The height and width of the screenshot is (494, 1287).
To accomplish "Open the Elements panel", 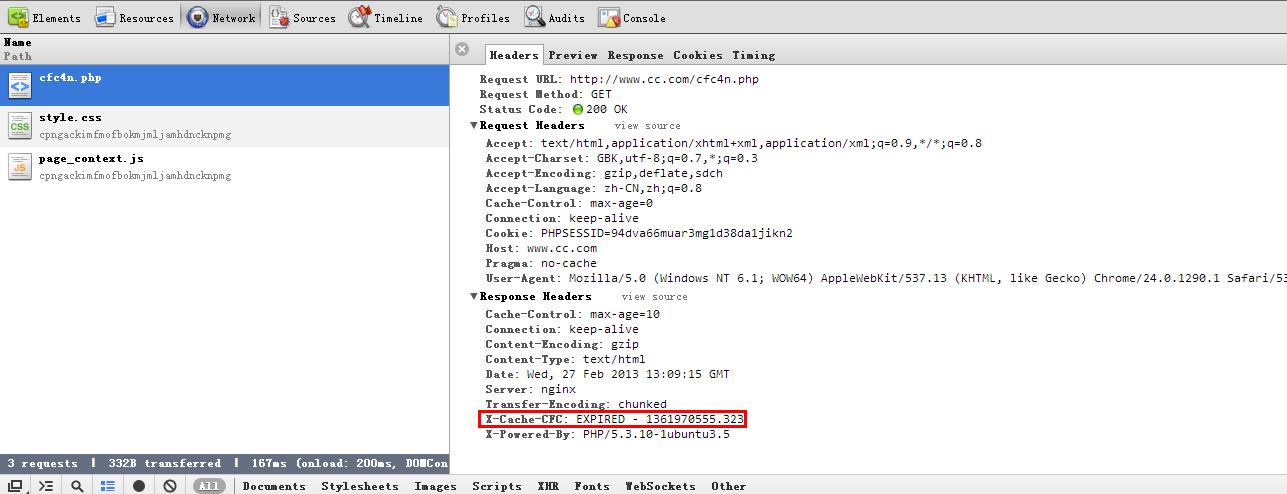I will click(45, 18).
